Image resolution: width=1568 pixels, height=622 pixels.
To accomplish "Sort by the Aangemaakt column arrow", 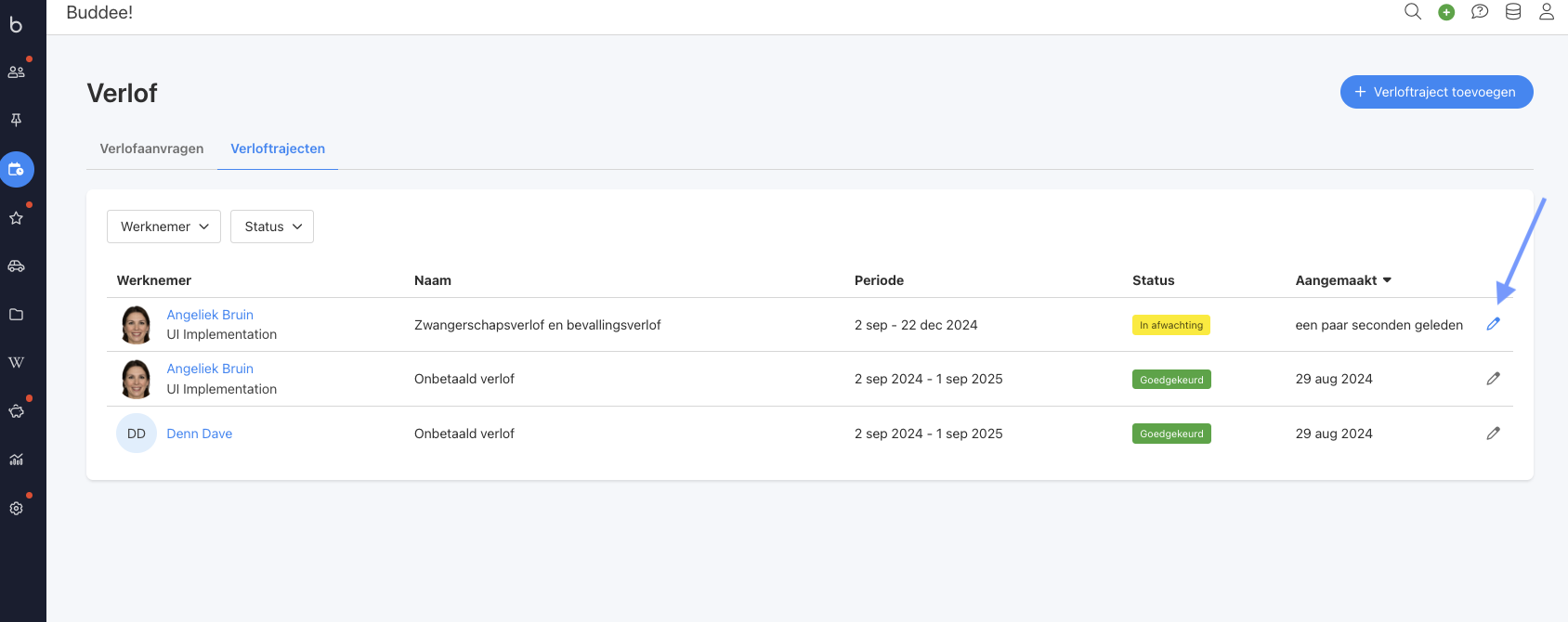I will tap(1387, 280).
